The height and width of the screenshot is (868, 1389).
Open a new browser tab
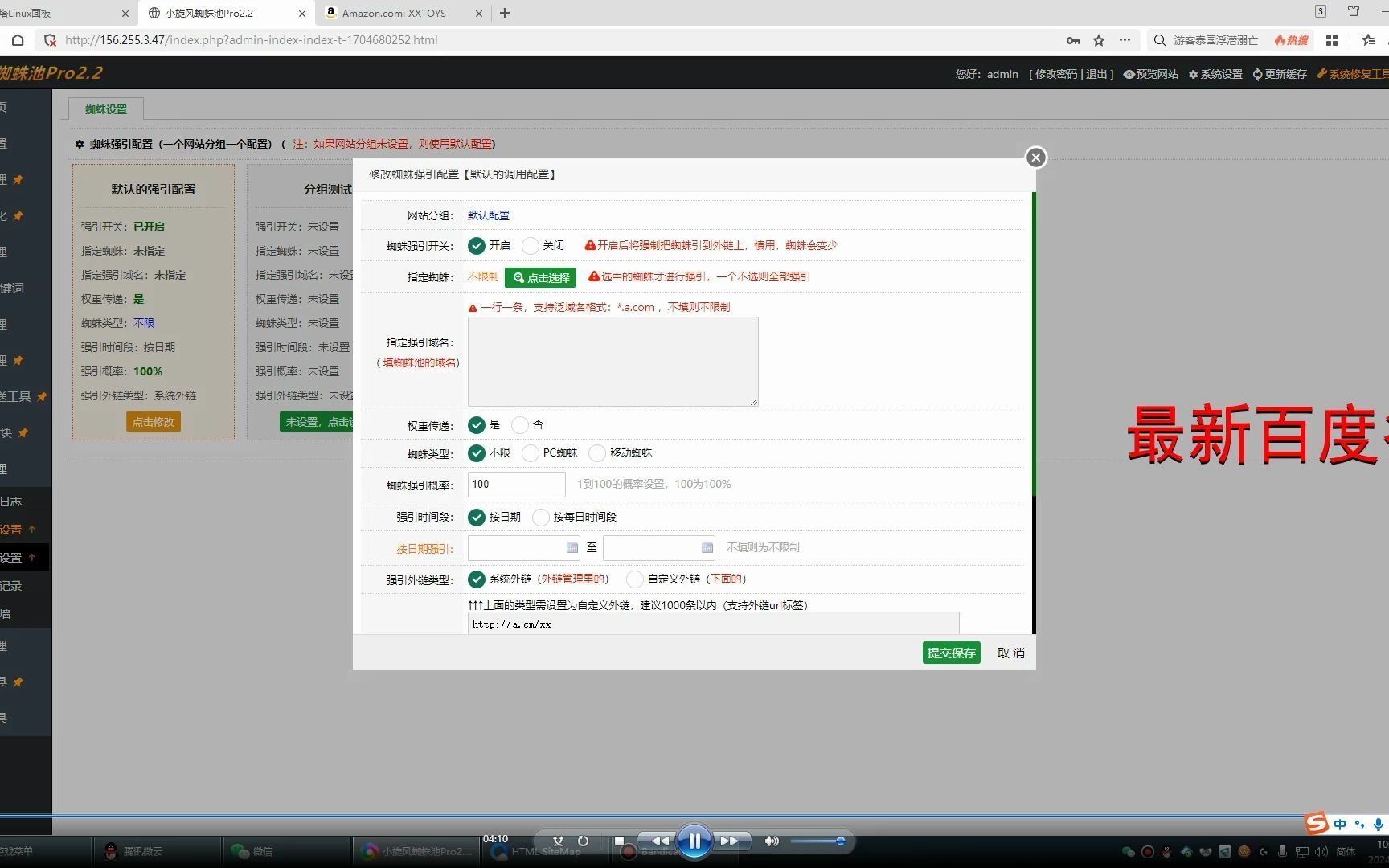pos(505,13)
